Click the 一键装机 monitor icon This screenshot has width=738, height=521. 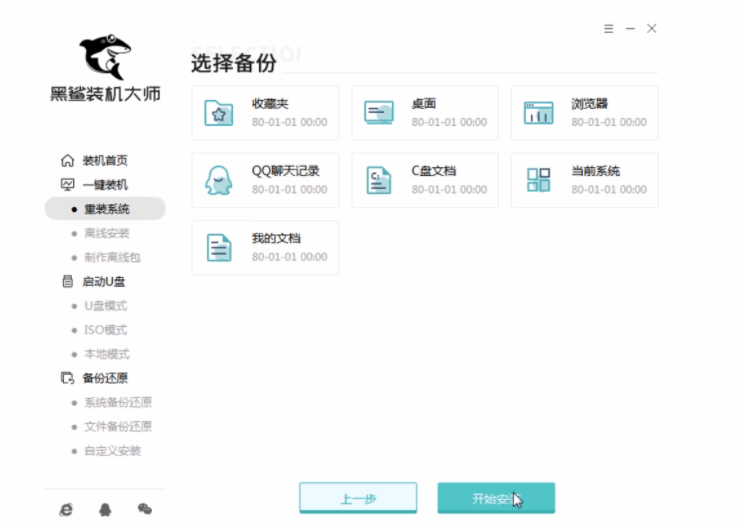tap(67, 184)
